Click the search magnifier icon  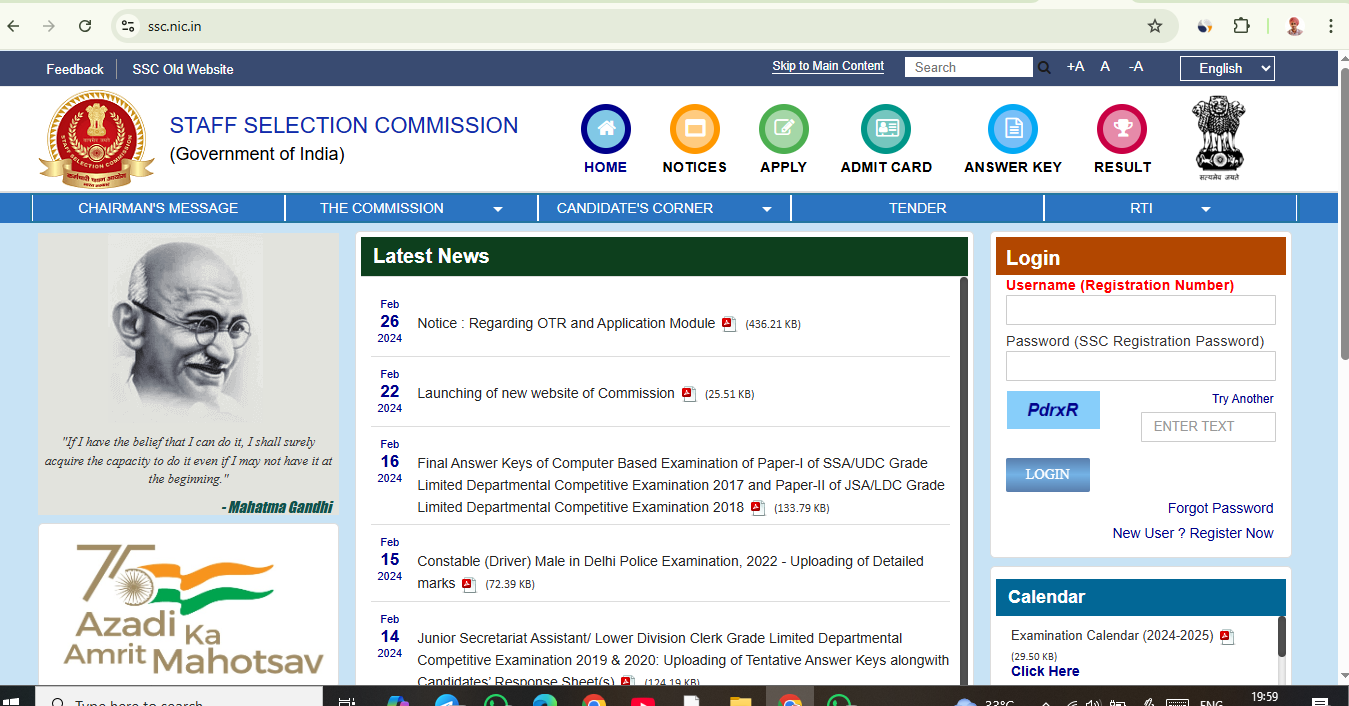[x=1044, y=68]
